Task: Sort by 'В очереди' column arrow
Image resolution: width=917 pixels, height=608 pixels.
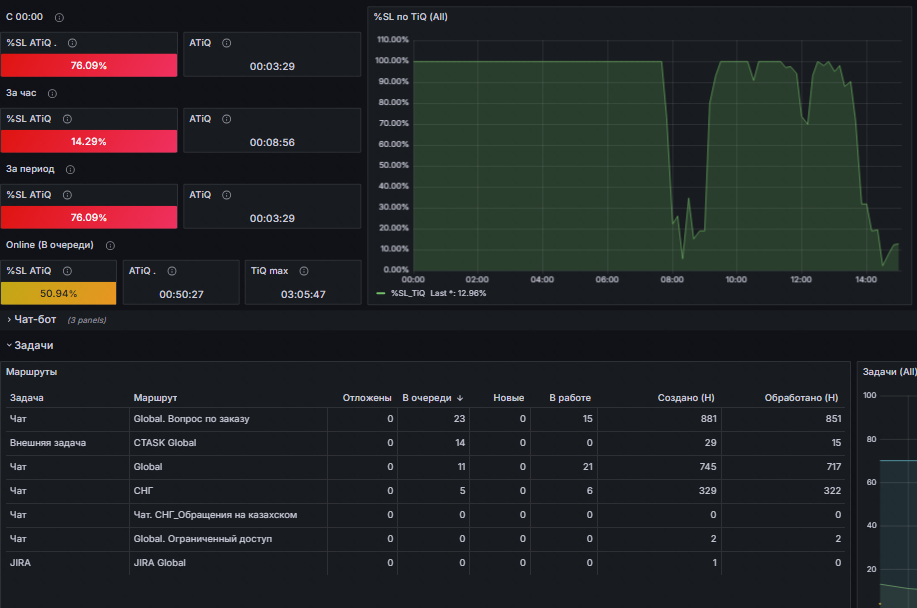Action: point(460,398)
